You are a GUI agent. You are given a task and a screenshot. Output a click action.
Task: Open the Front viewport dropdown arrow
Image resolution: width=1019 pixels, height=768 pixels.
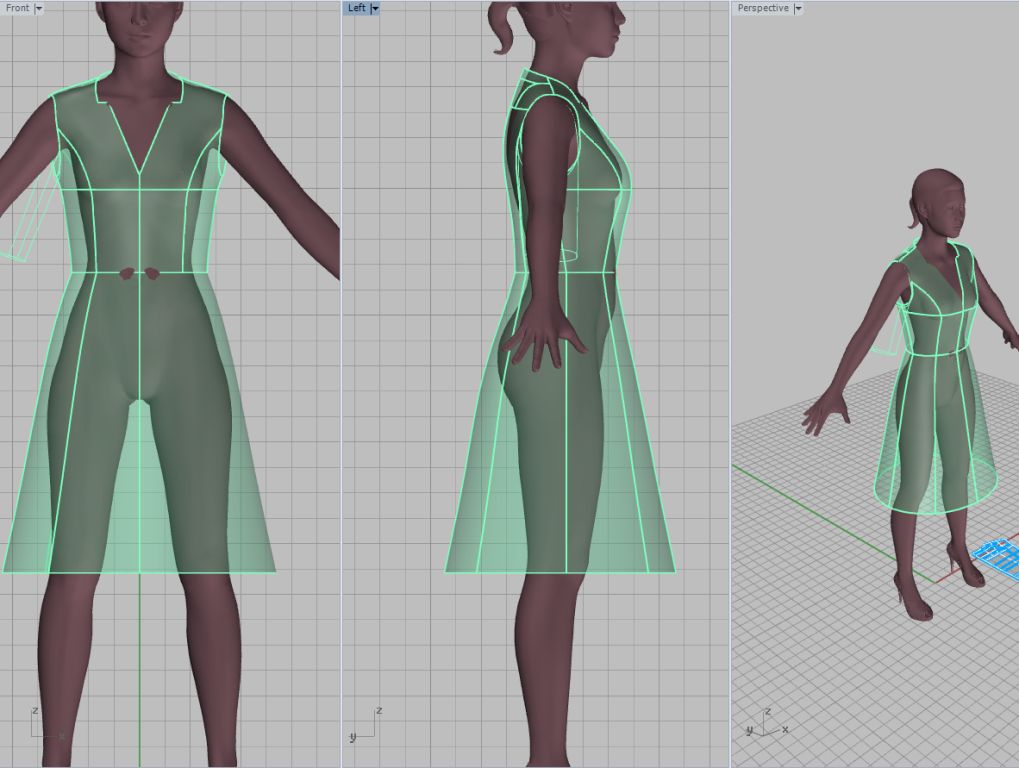pyautogui.click(x=39, y=8)
